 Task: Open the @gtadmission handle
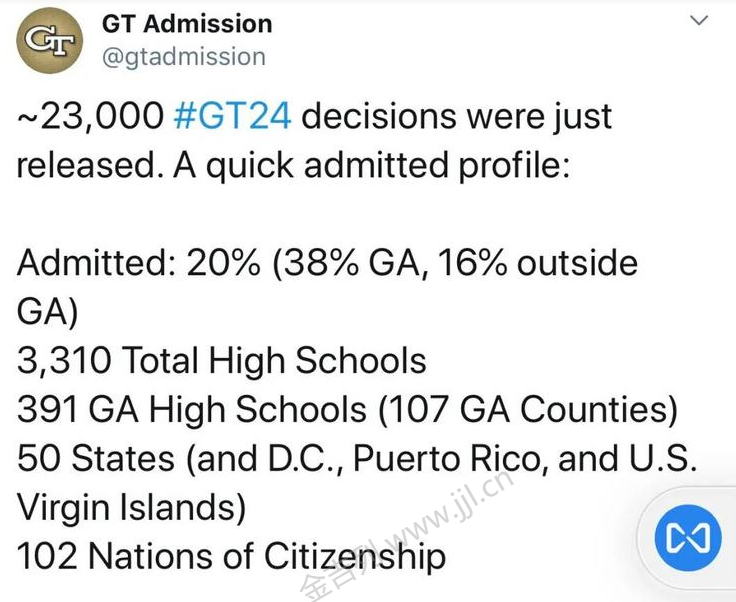184,57
